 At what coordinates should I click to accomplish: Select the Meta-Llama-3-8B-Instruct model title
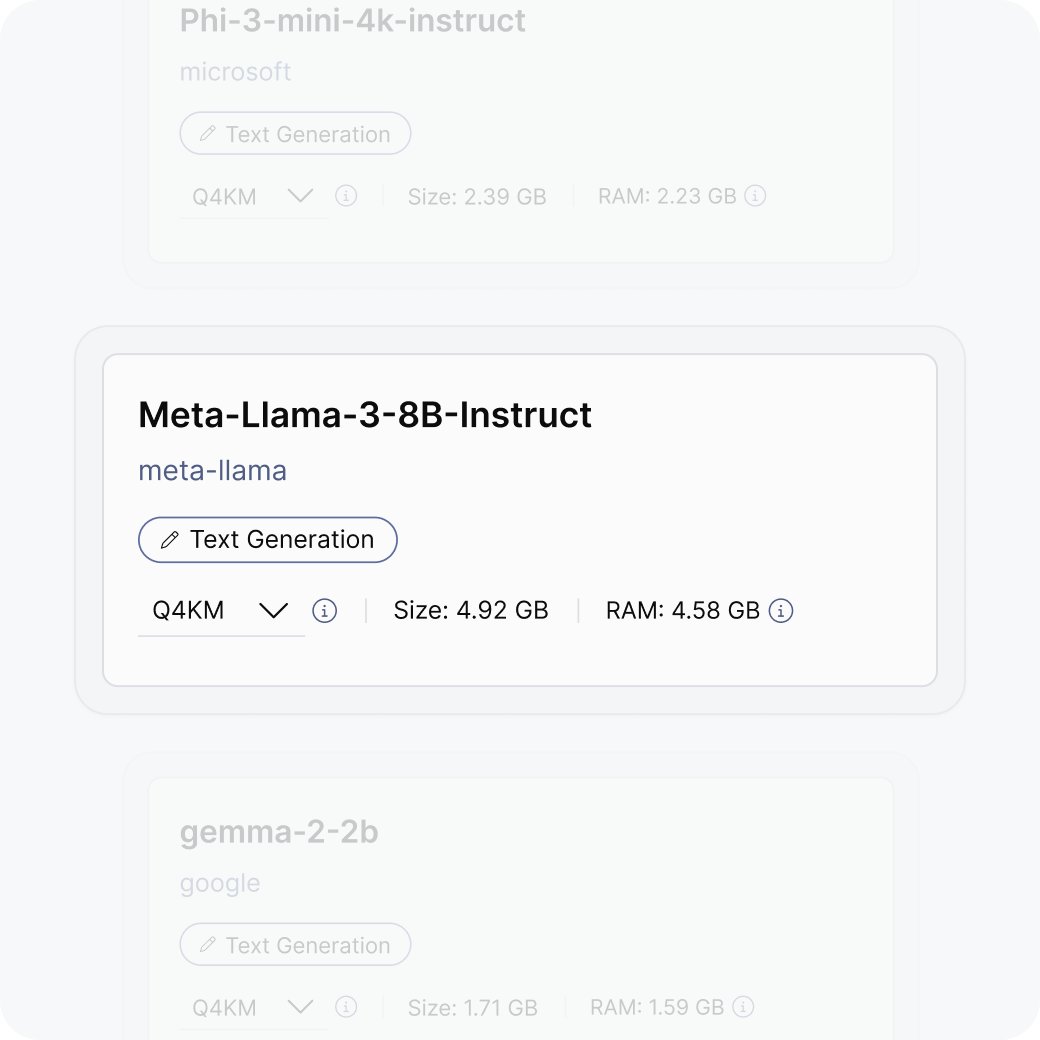(x=365, y=415)
